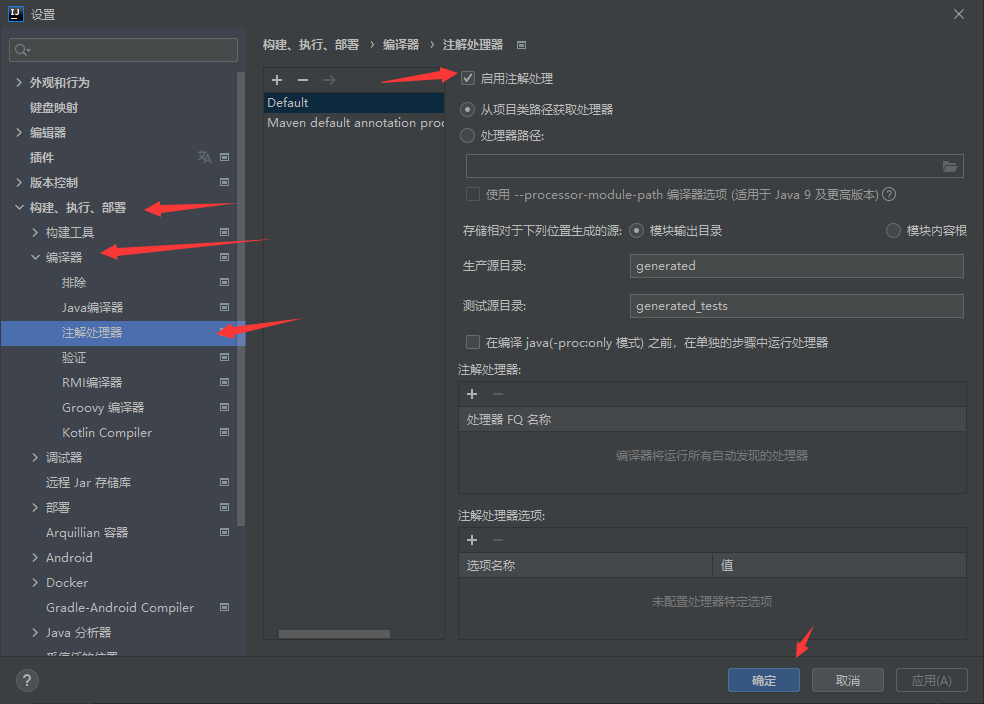Select 从项目类路径获取处理器 radio button
984x704 pixels.
(x=468, y=110)
